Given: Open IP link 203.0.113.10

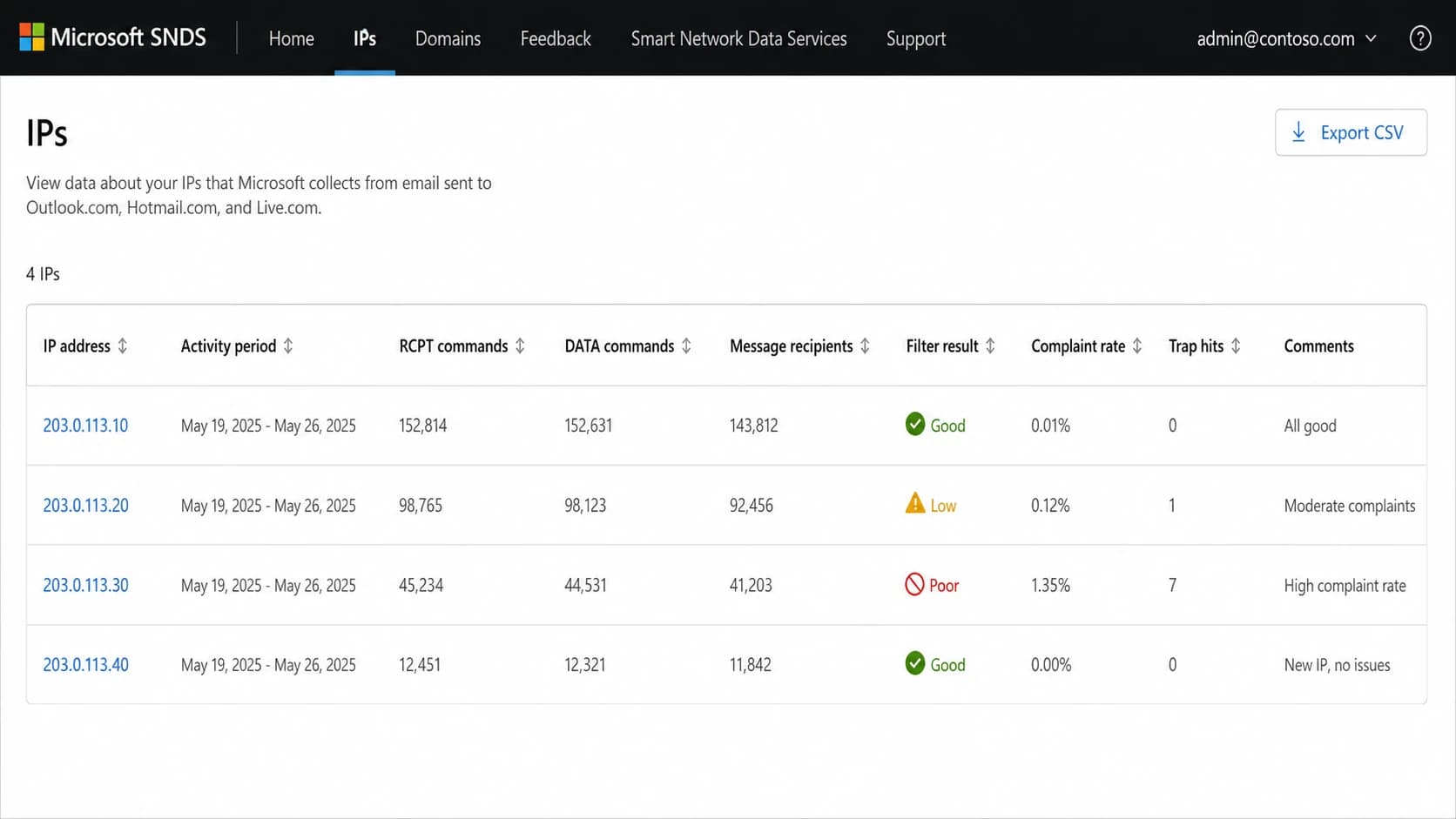Looking at the screenshot, I should click(85, 426).
